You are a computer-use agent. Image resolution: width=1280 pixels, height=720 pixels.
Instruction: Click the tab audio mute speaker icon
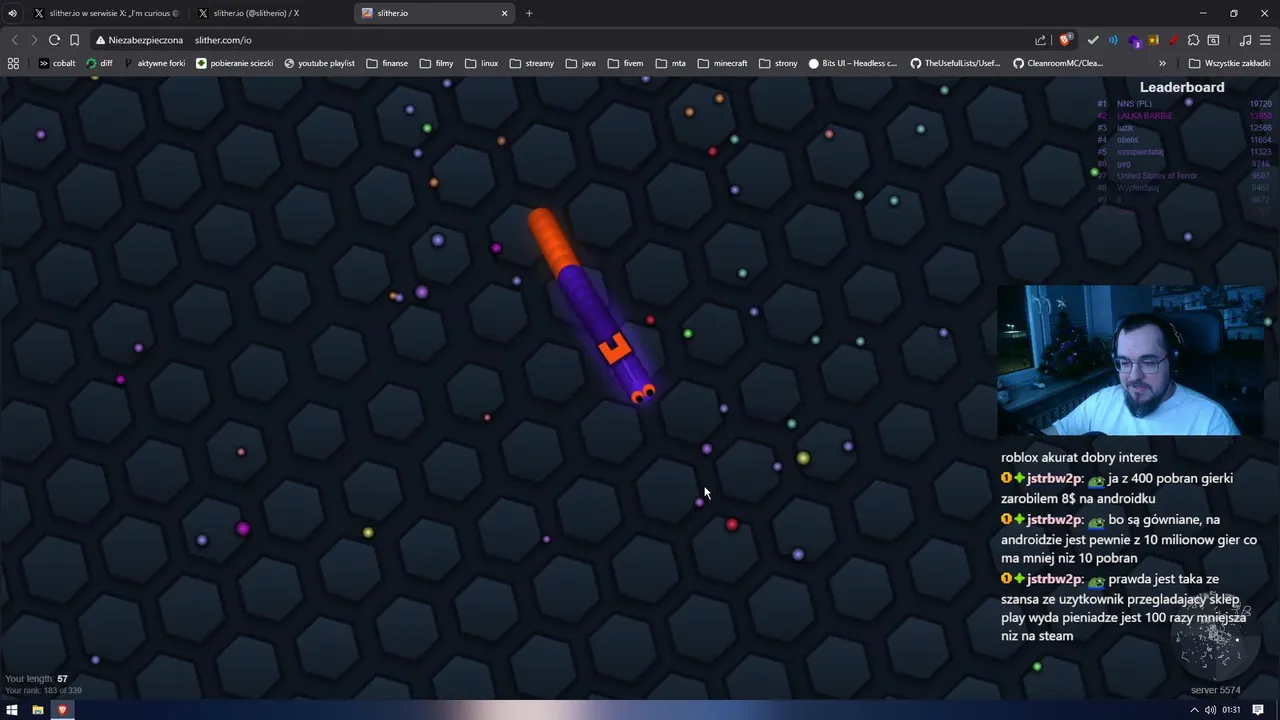[12, 13]
